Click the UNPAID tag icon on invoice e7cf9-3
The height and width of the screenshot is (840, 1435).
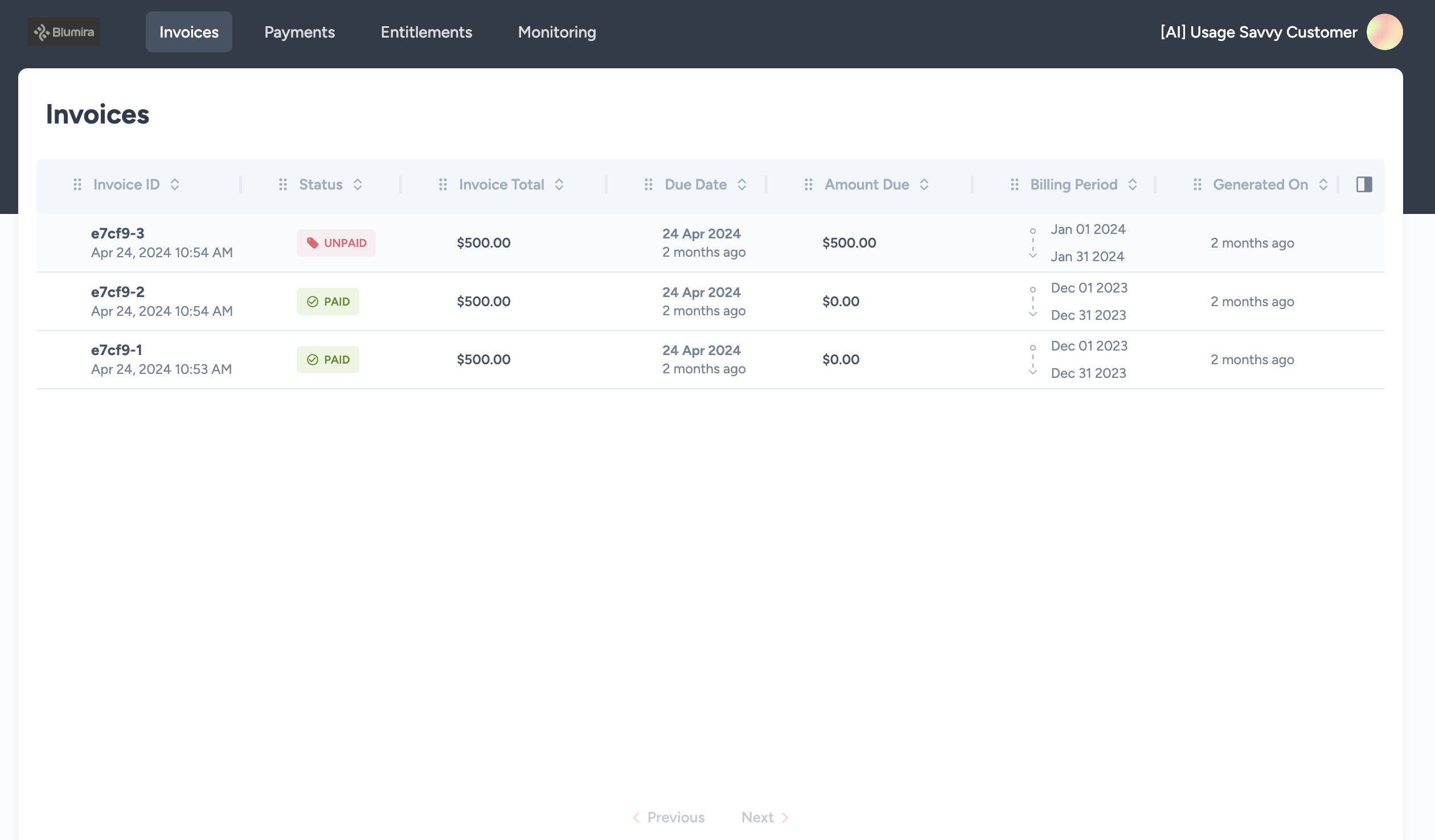(313, 242)
